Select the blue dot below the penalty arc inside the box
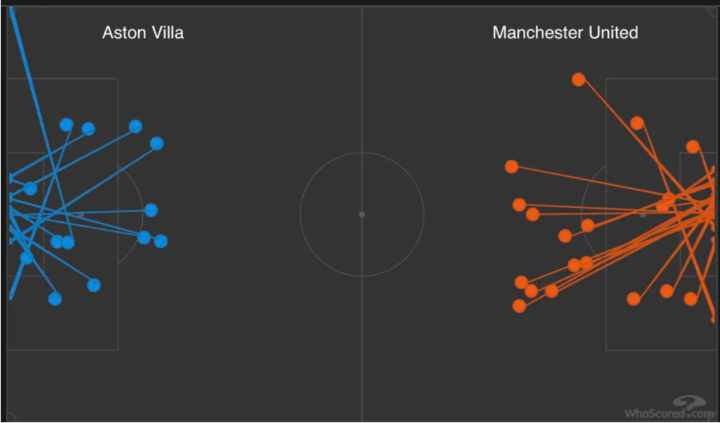The width and height of the screenshot is (720, 423). pyautogui.click(x=94, y=285)
